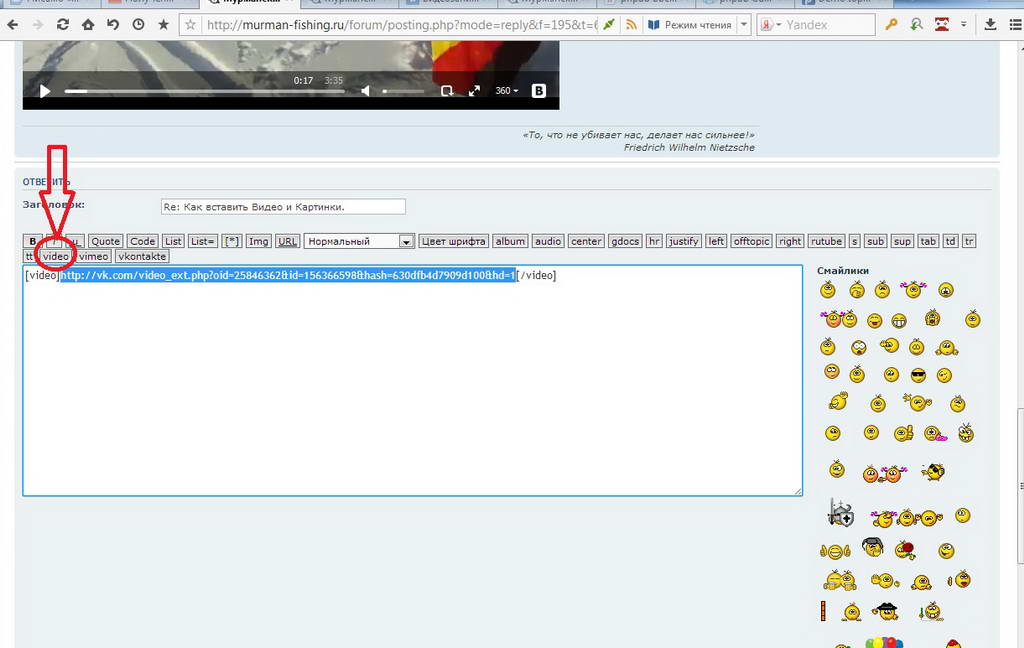Go to browser home page

click(x=88, y=24)
